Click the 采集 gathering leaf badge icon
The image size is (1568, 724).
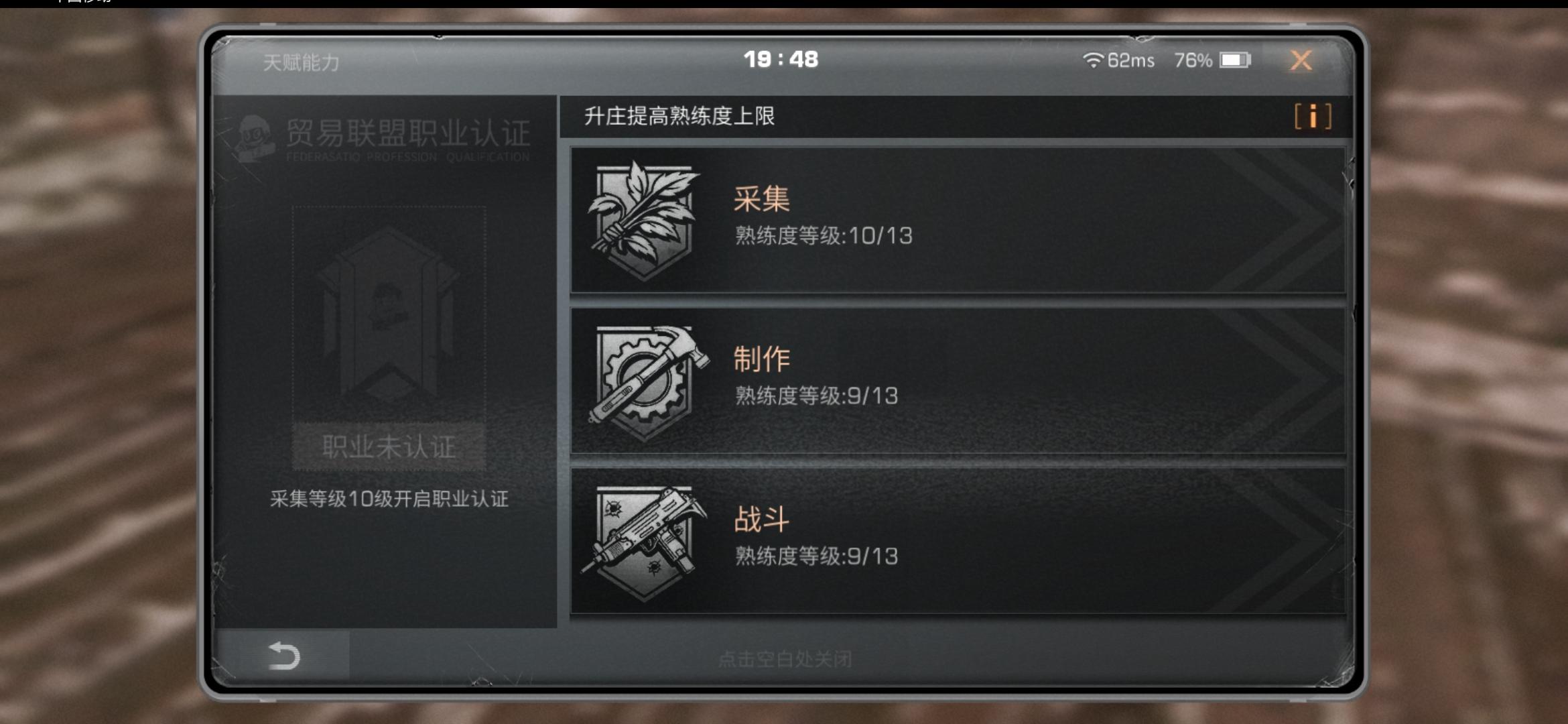643,220
